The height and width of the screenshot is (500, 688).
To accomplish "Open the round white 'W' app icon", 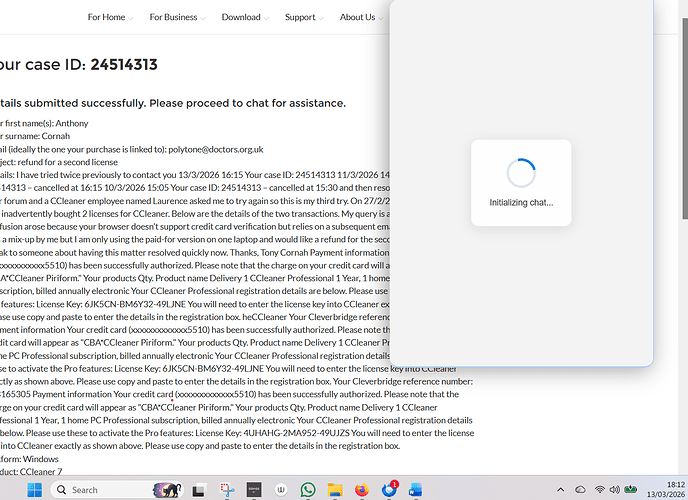I will [281, 489].
